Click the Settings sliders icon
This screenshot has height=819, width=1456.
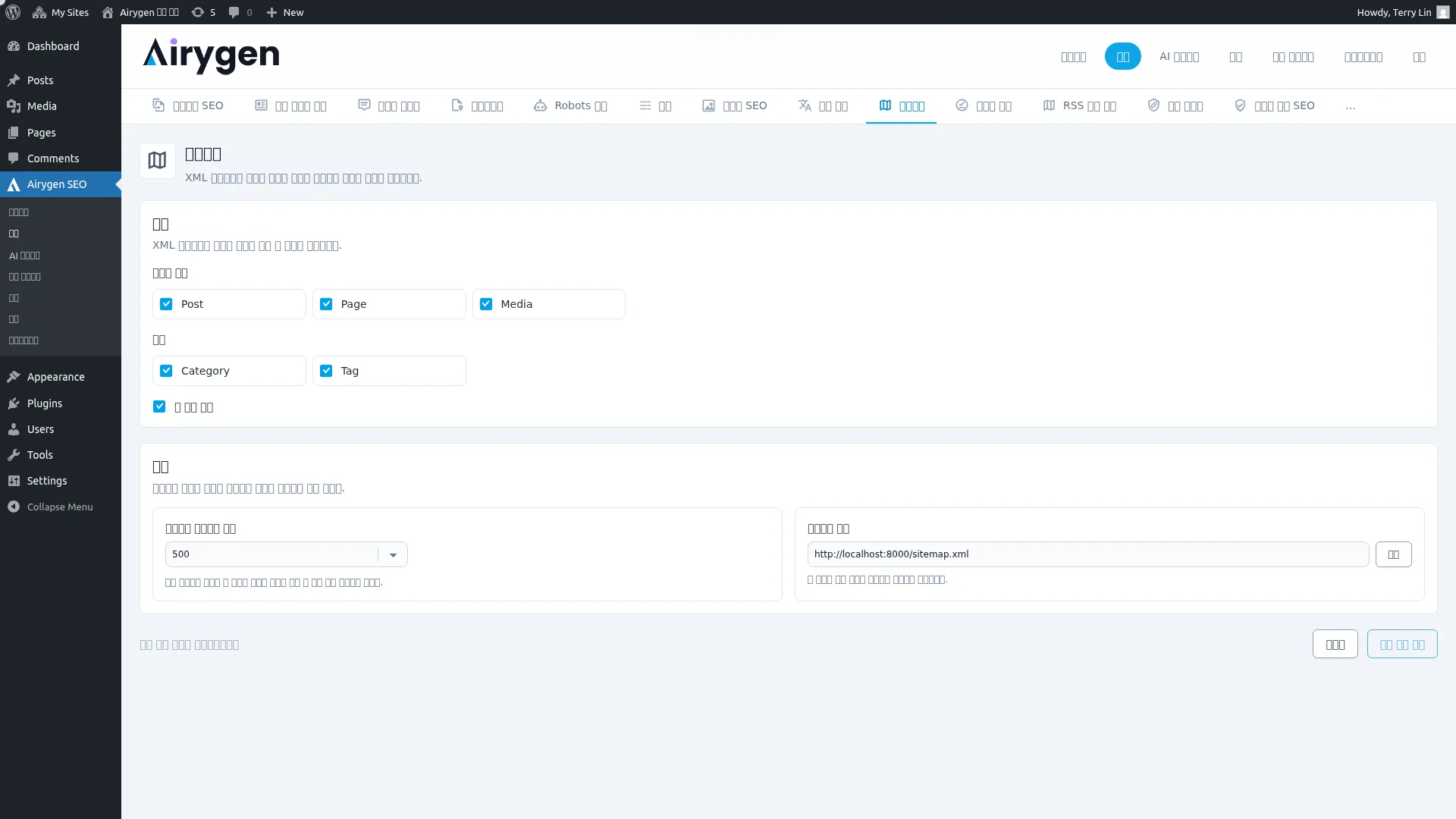(x=14, y=481)
